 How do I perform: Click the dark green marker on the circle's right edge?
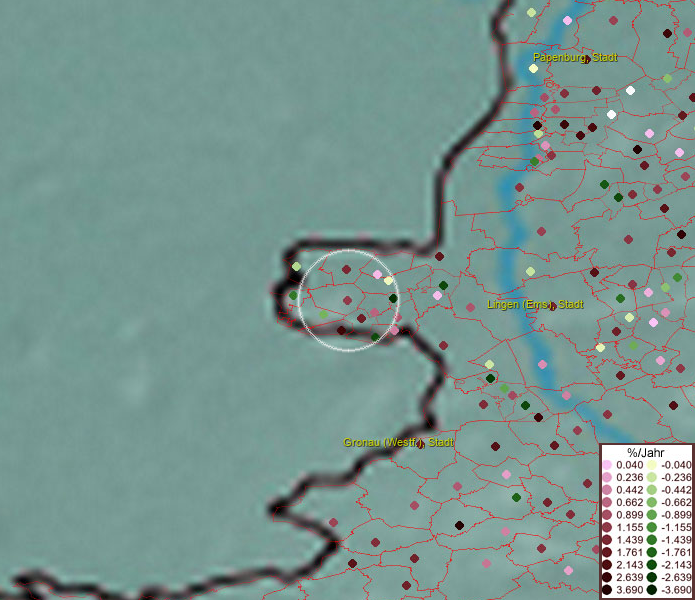(393, 298)
